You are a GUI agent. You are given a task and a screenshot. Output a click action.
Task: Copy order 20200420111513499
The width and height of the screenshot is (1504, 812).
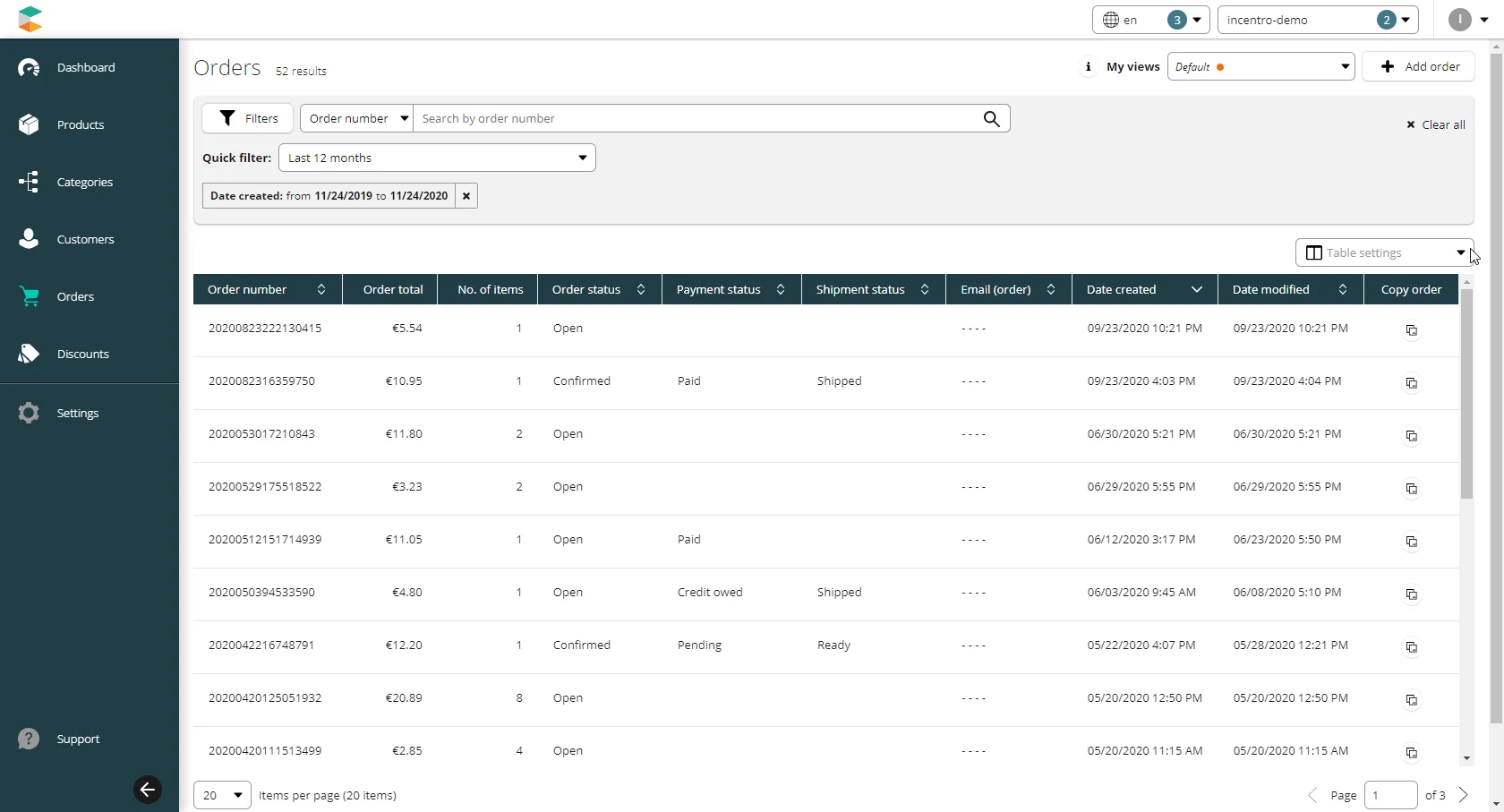[x=1411, y=753]
